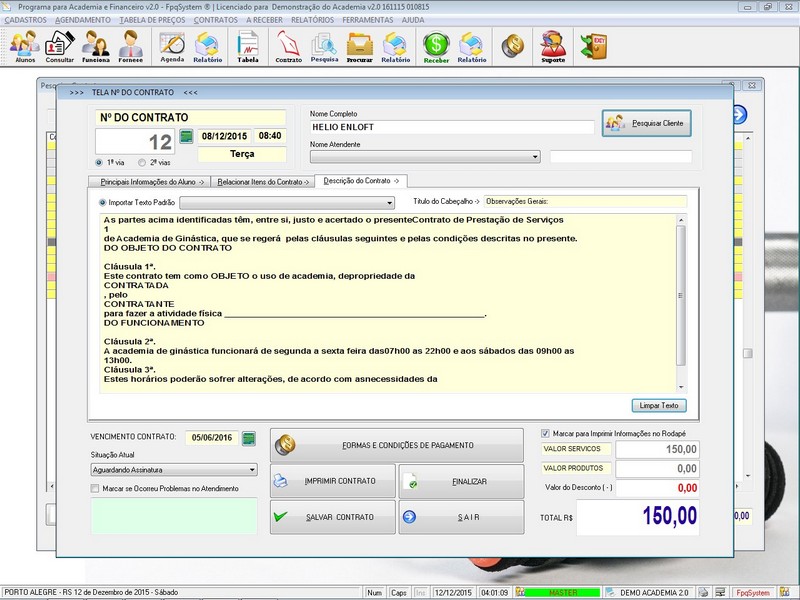Open CADASTROS menu
The image size is (800, 600).
(26, 20)
